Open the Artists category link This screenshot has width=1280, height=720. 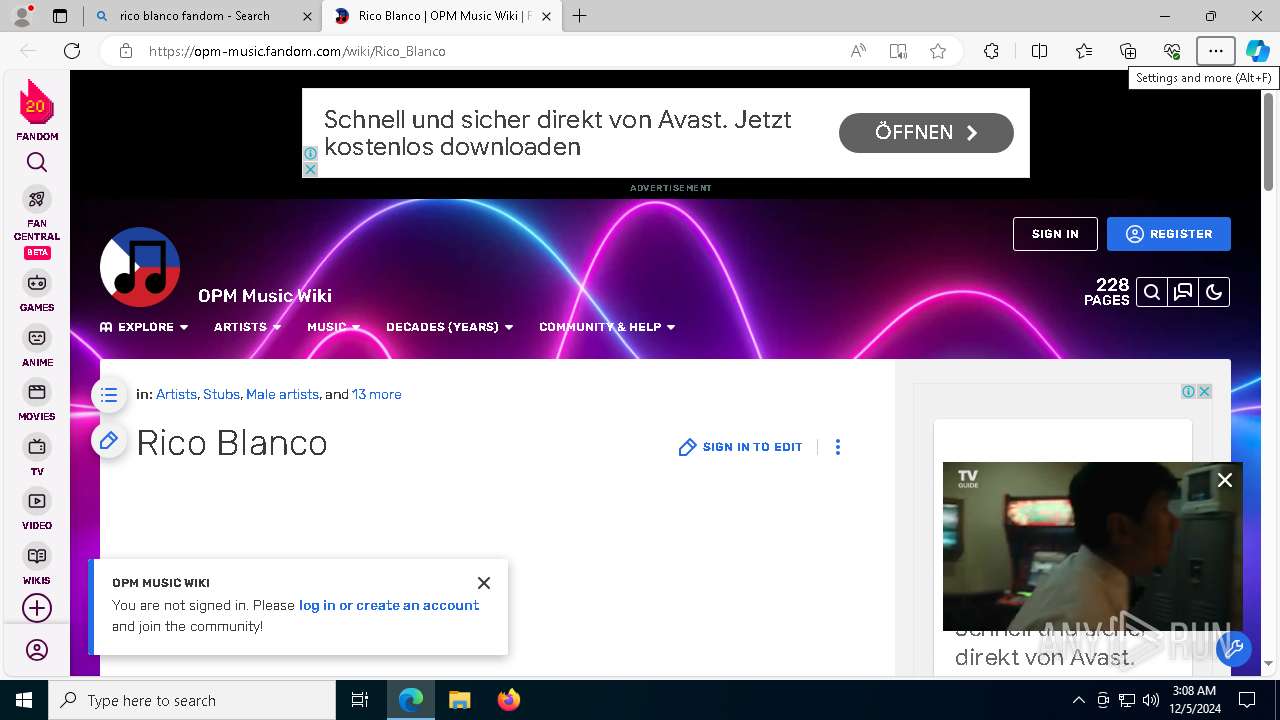pos(176,395)
